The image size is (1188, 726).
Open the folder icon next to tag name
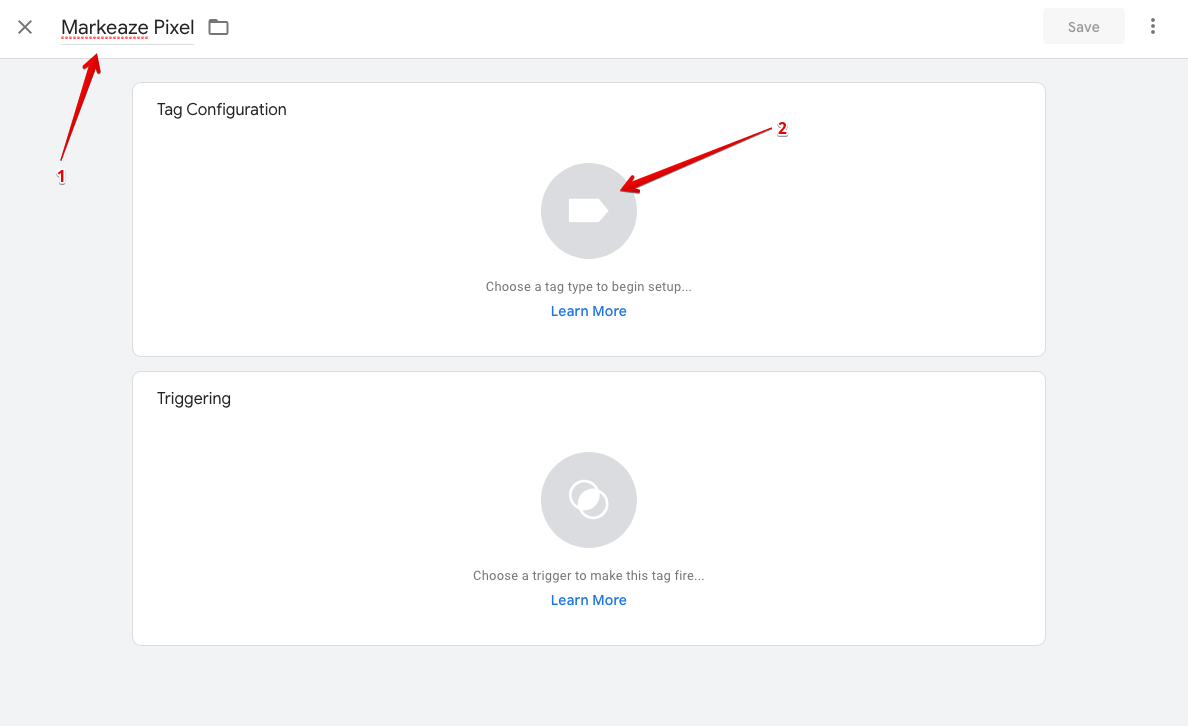click(x=218, y=27)
